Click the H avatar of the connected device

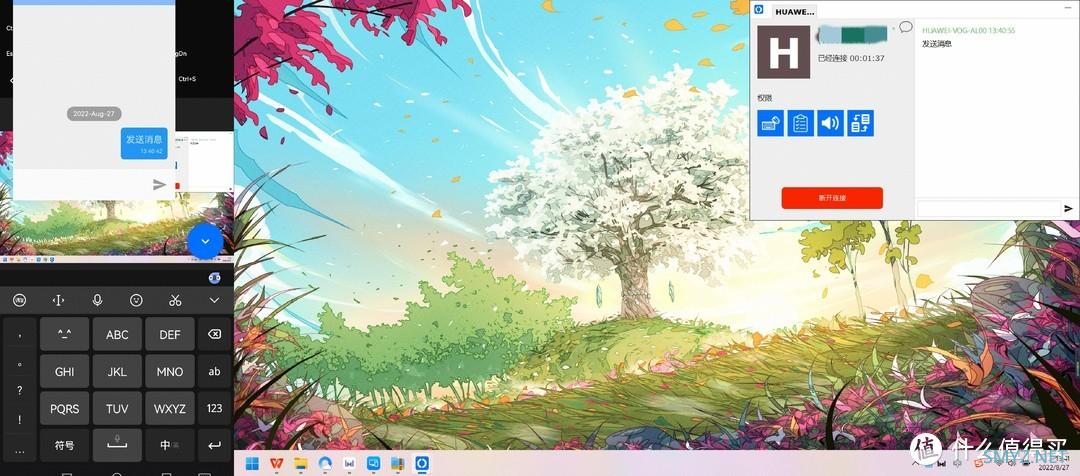(783, 52)
